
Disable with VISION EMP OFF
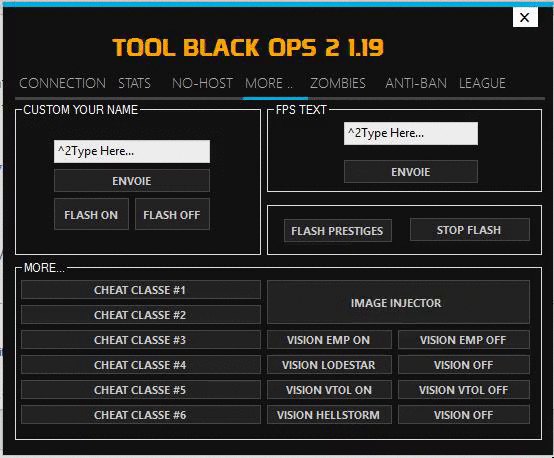464,340
